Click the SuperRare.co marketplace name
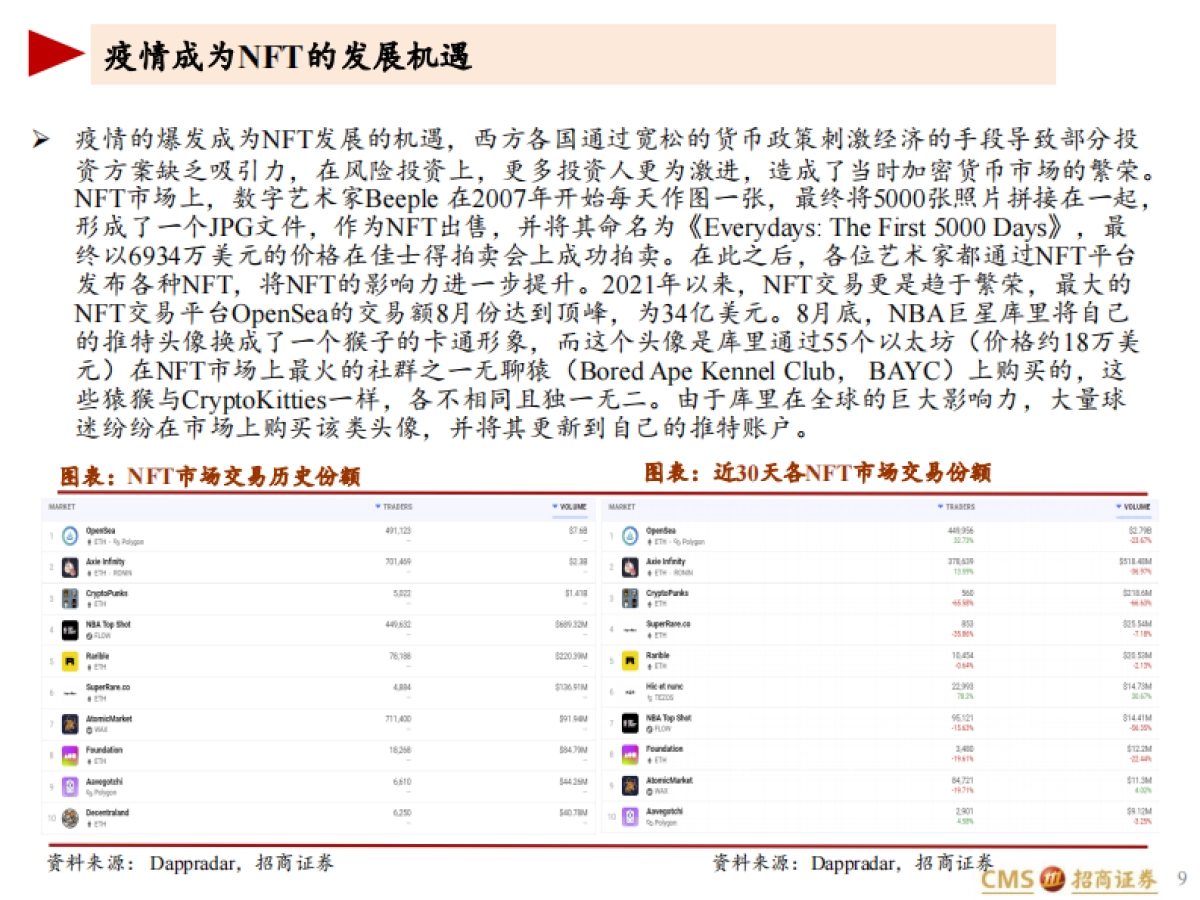Screen dimensions: 1200x900 click(108, 688)
